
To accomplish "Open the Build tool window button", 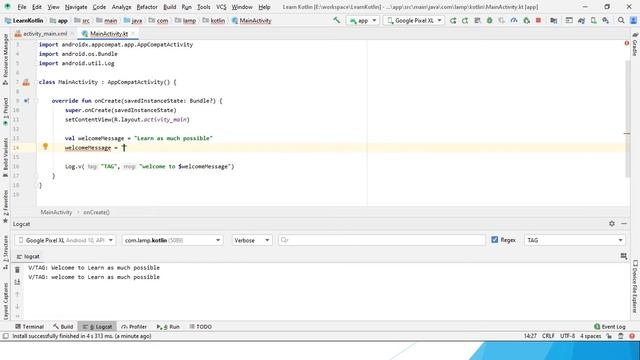I will tap(63, 327).
